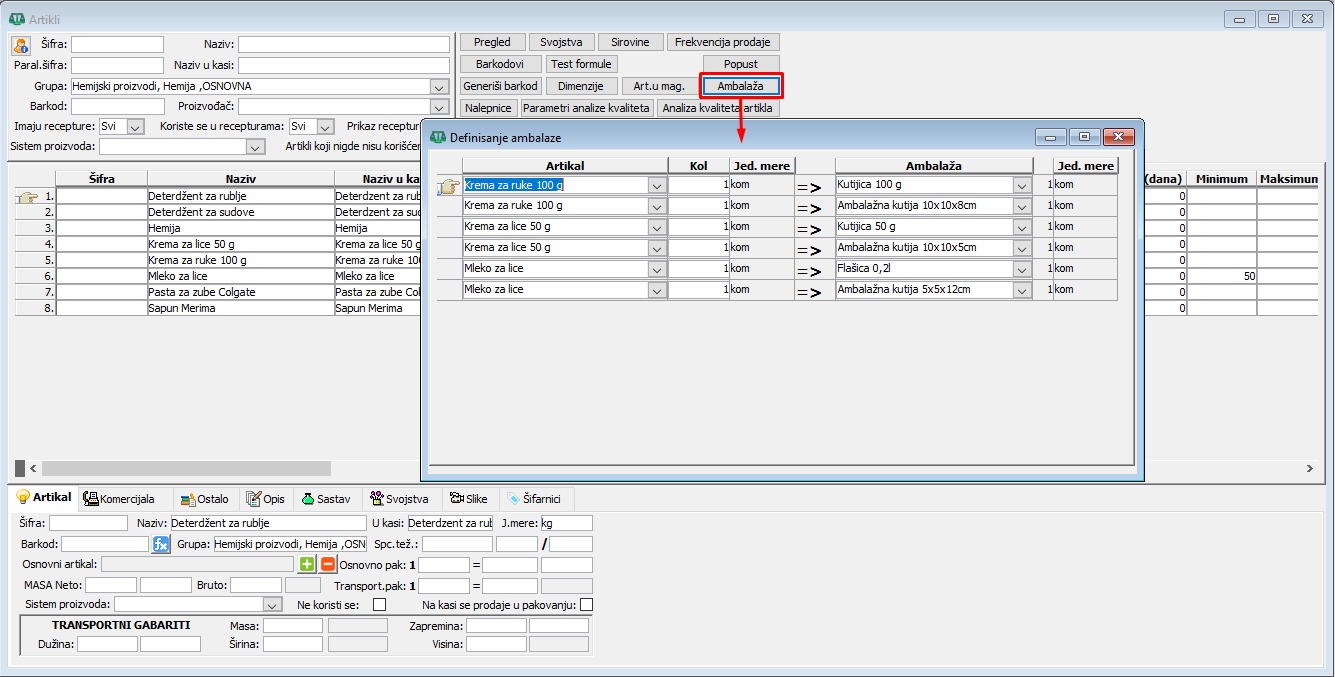Screen dimensions: 1335x677
Task: Enable 'Na kasi se prodaje u pakovanju' checkbox
Action: pyautogui.click(x=586, y=605)
